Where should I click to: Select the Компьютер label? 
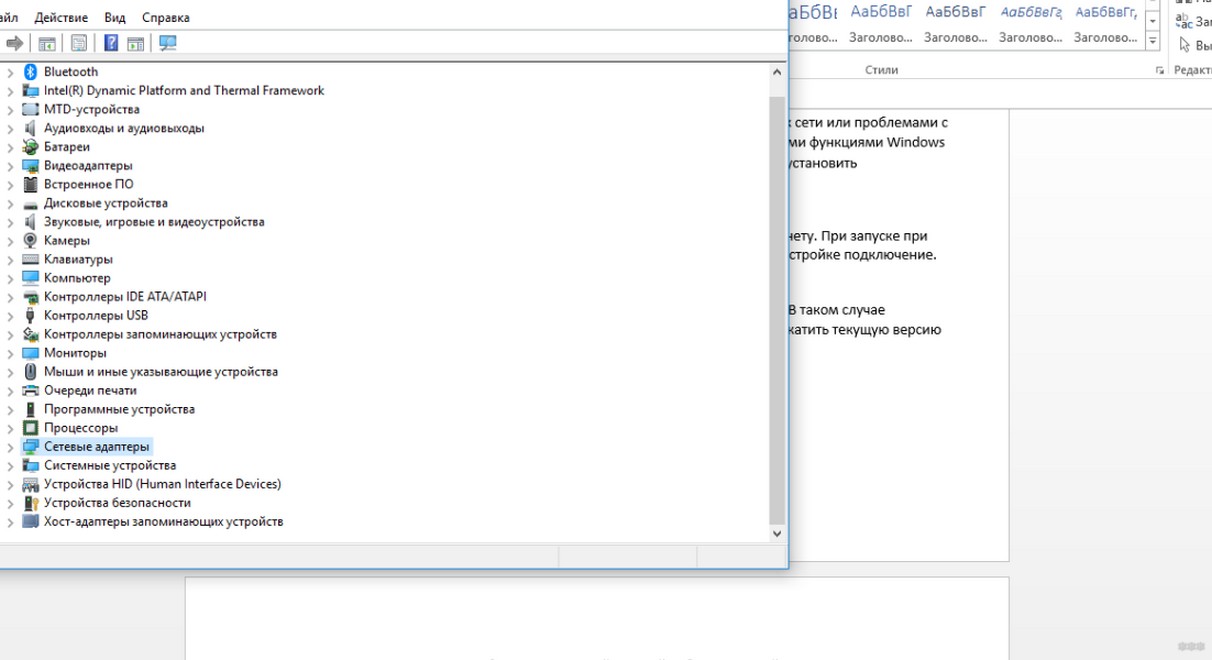[77, 278]
